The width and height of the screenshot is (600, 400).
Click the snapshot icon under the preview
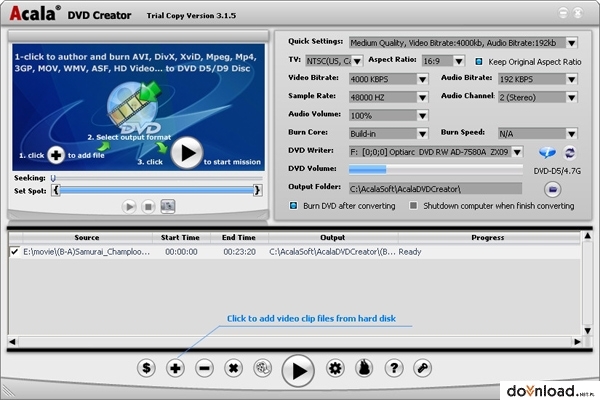click(x=168, y=206)
